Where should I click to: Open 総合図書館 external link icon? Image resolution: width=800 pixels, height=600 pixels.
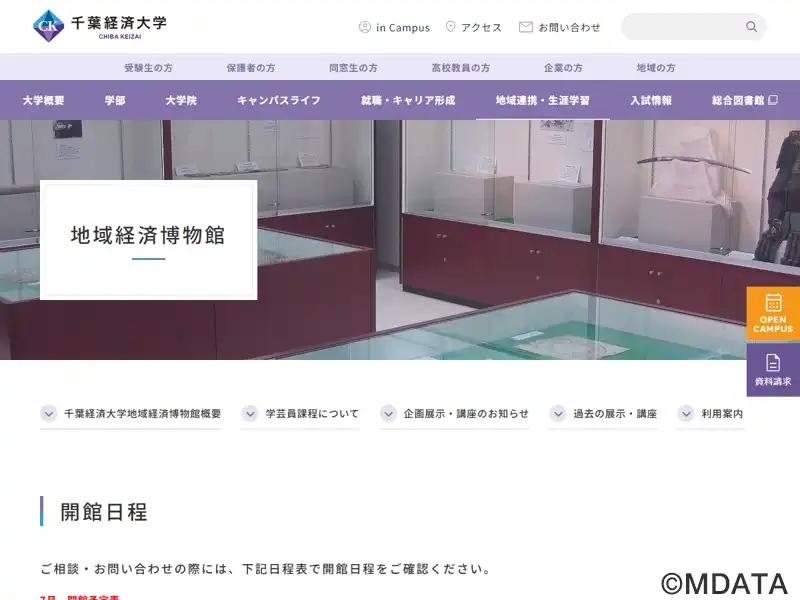point(773,100)
